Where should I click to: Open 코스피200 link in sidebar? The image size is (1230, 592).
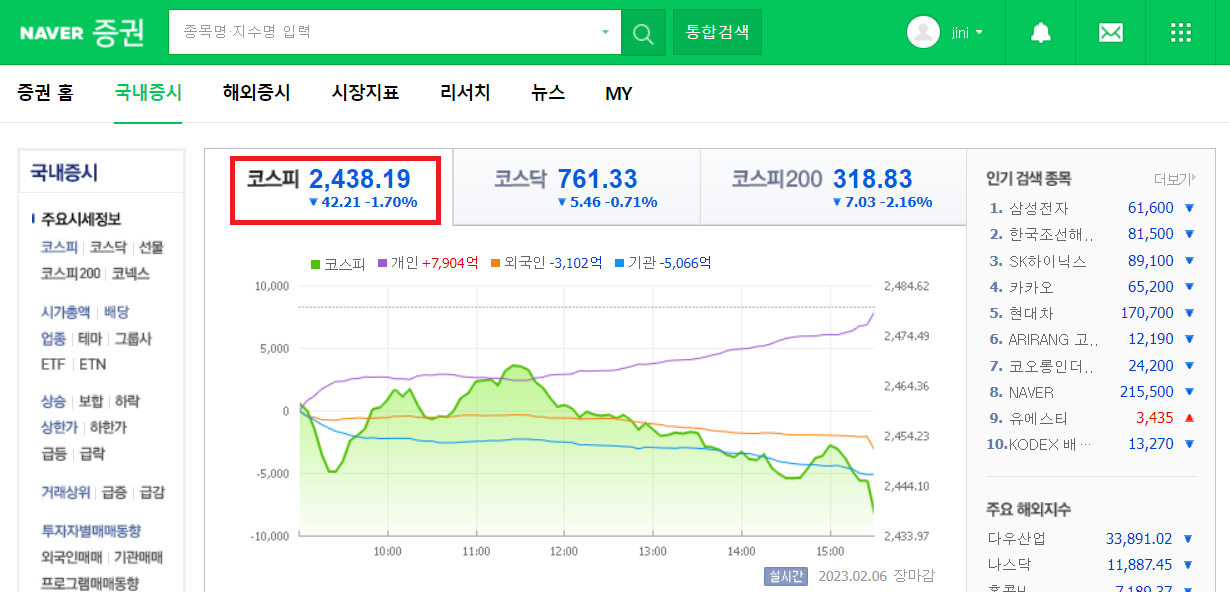70,273
